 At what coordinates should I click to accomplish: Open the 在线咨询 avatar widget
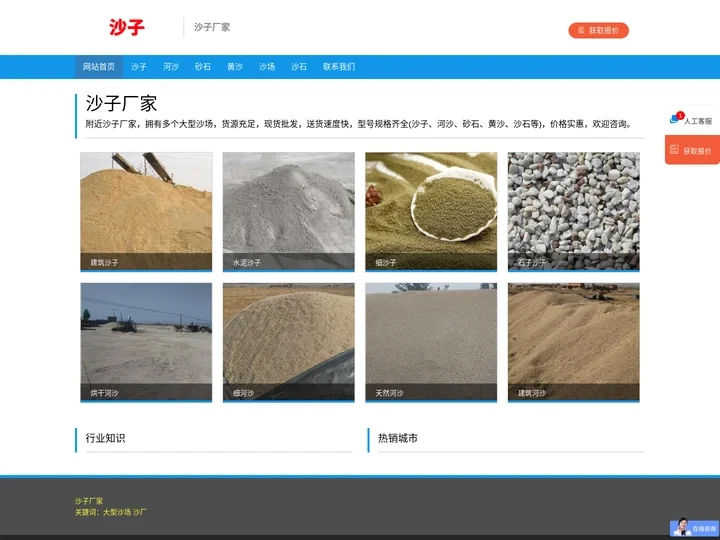pos(682,527)
